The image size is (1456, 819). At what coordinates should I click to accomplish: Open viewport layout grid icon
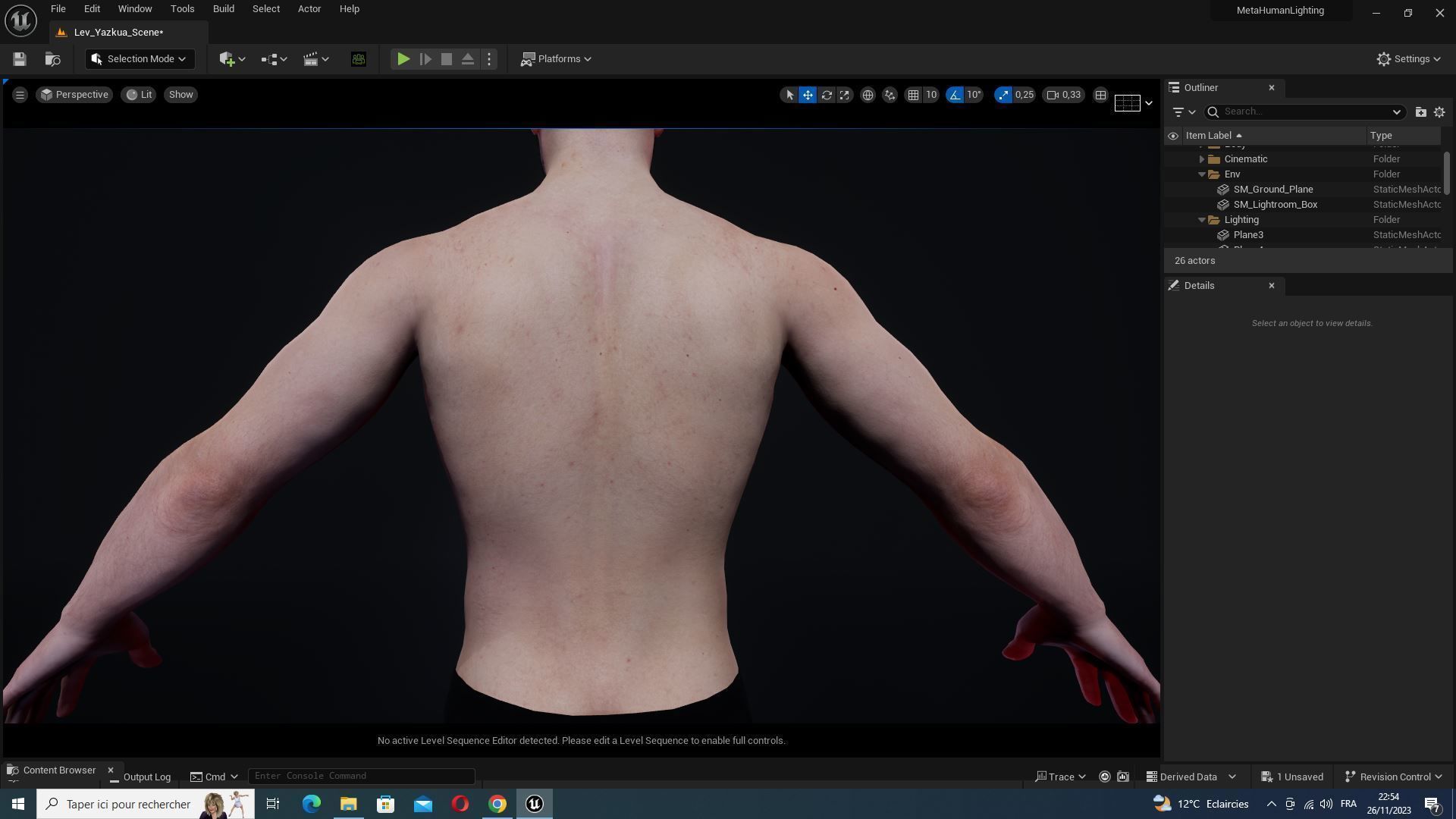1100,95
